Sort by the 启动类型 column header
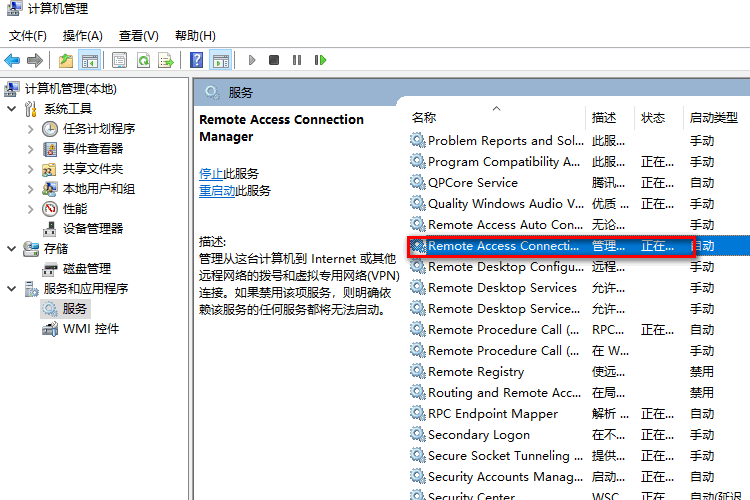This screenshot has height=500, width=750. pyautogui.click(x=716, y=118)
